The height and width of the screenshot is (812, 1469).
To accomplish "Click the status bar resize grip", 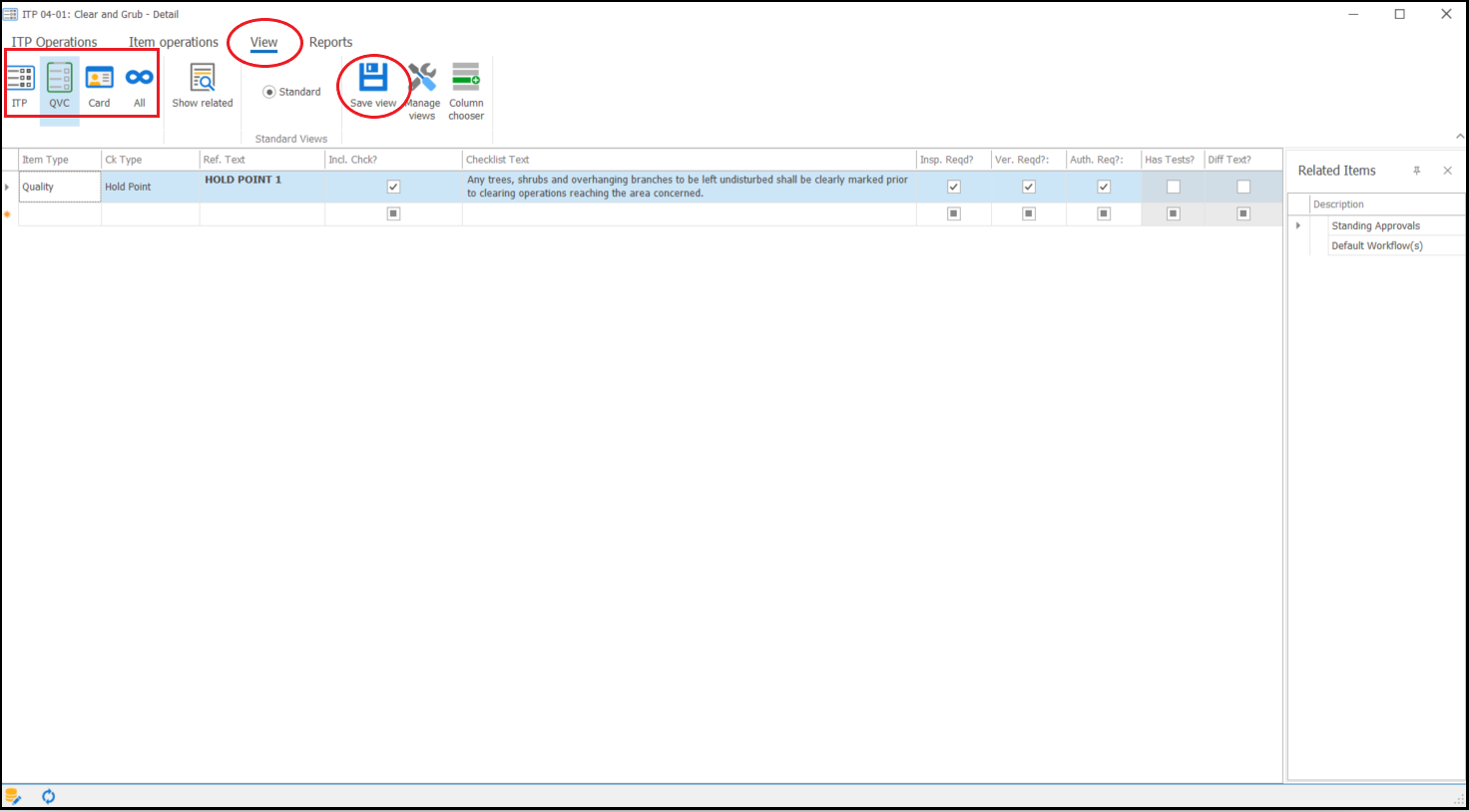I will pos(1459,799).
